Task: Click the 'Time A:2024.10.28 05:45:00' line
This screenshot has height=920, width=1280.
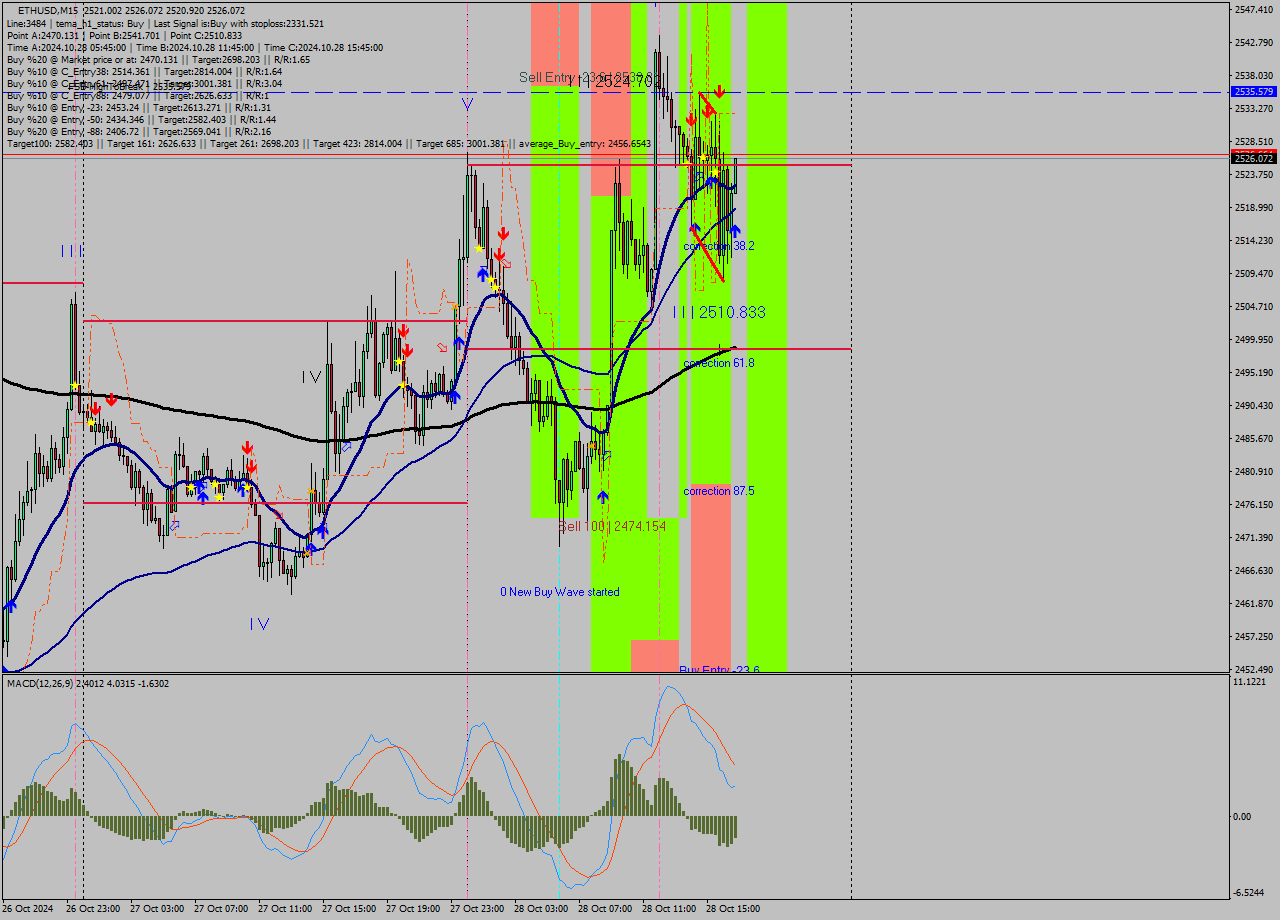Action: pos(194,47)
